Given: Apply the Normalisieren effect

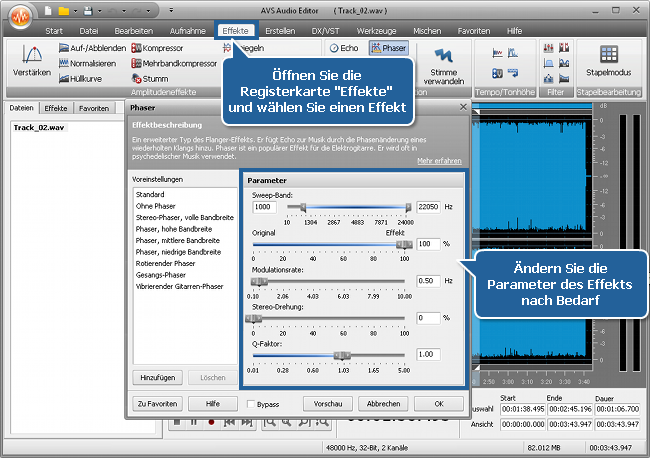Looking at the screenshot, I should tap(86, 62).
